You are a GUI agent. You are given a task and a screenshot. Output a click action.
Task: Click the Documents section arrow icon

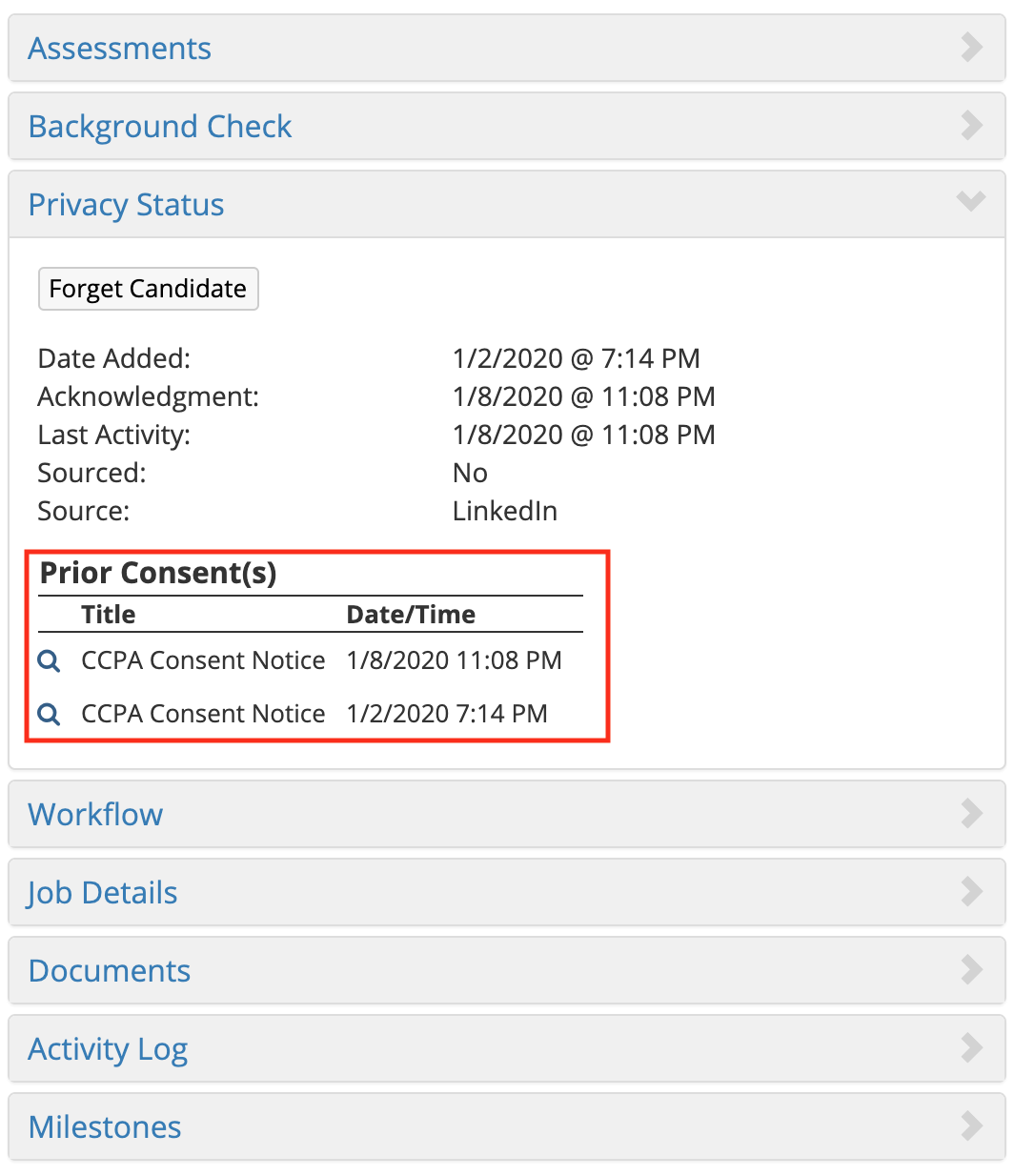pyautogui.click(x=971, y=969)
